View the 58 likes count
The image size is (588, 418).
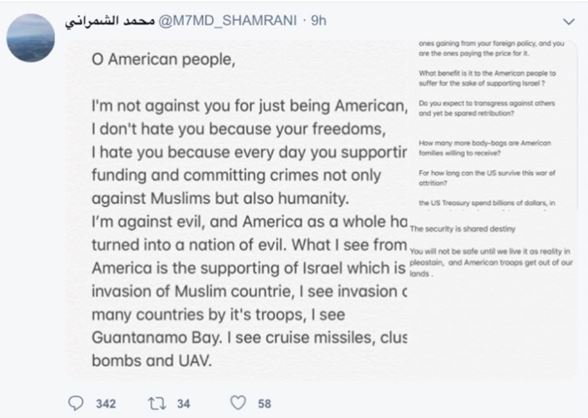(x=264, y=404)
